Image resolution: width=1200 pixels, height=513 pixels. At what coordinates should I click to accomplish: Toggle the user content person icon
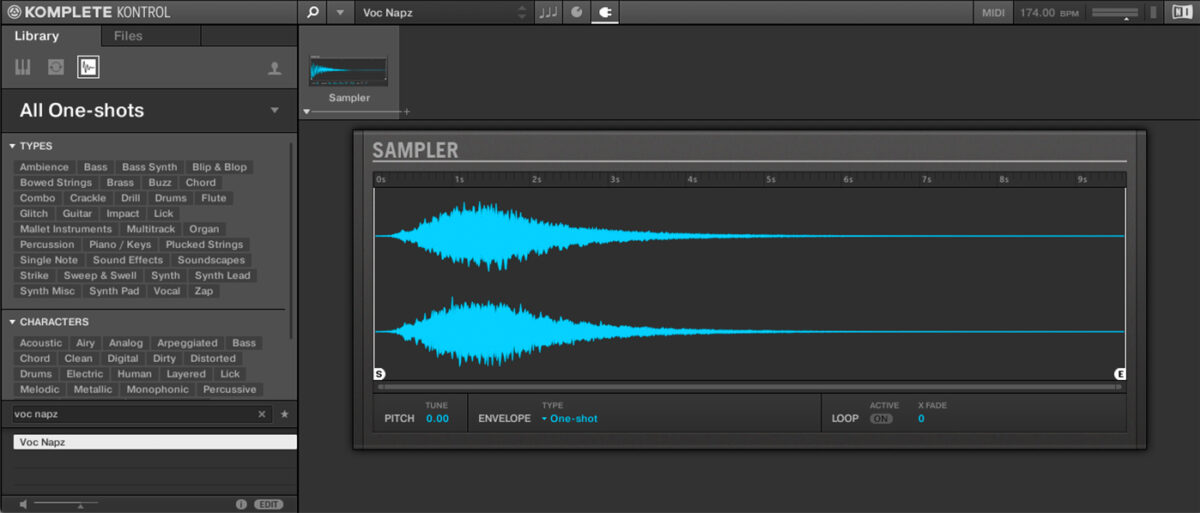click(274, 68)
